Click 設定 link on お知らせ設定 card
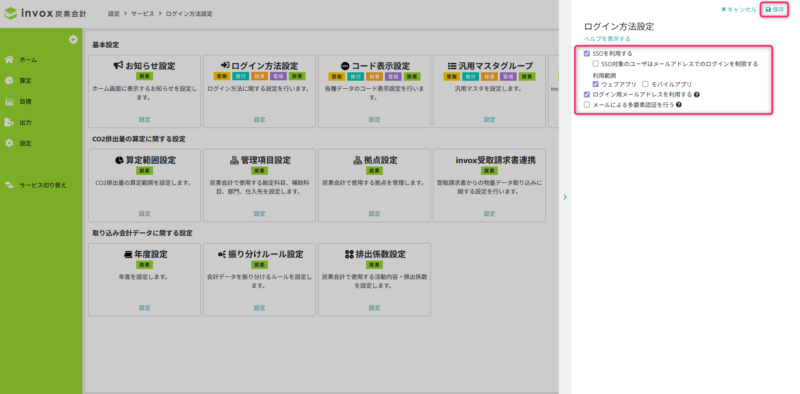Image resolution: width=800 pixels, height=394 pixels. point(144,119)
